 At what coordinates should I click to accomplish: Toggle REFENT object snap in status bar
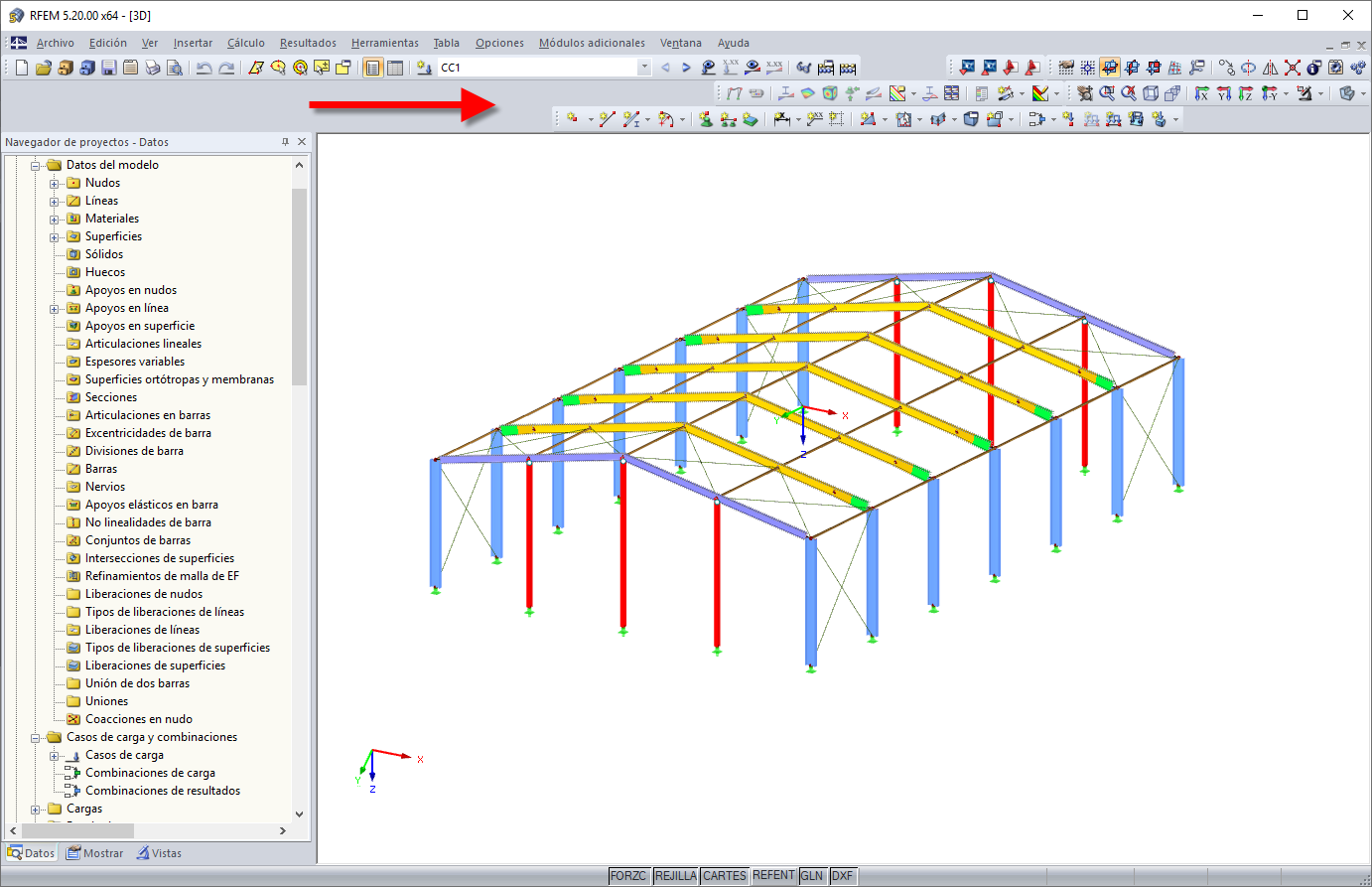pyautogui.click(x=773, y=876)
